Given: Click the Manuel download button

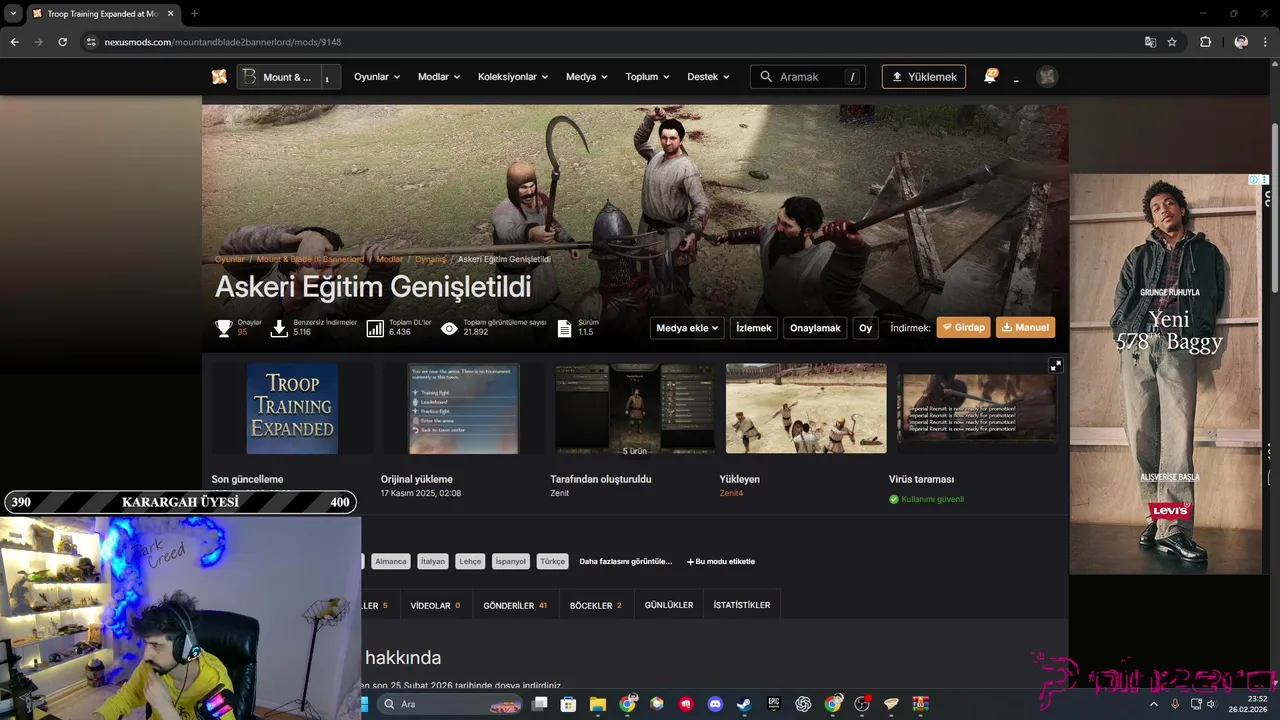Looking at the screenshot, I should point(1025,328).
